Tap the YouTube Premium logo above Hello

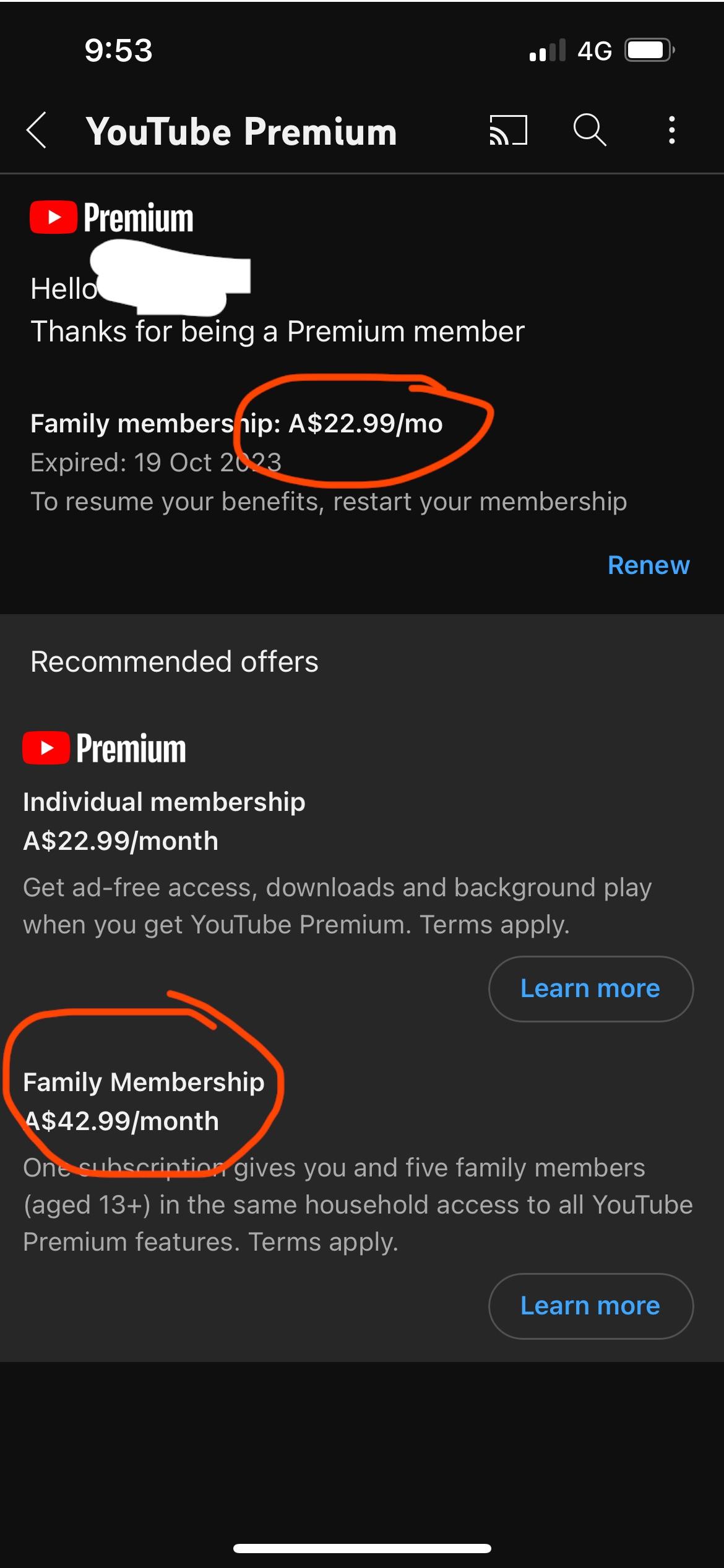(x=112, y=218)
